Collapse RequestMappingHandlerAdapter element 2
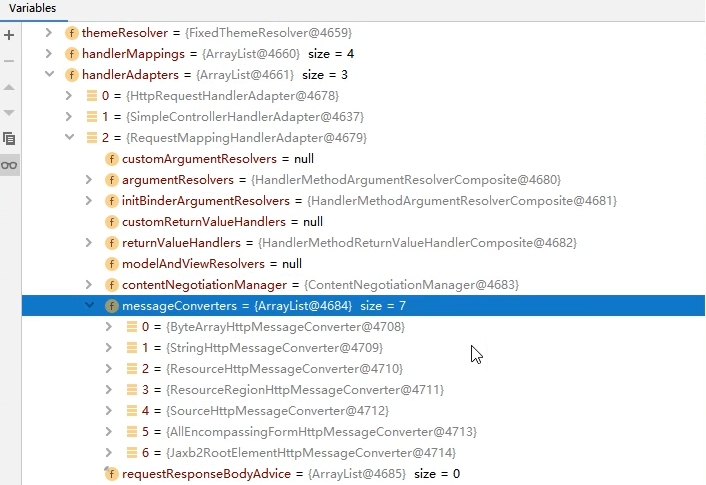706x485 pixels. pos(69,137)
